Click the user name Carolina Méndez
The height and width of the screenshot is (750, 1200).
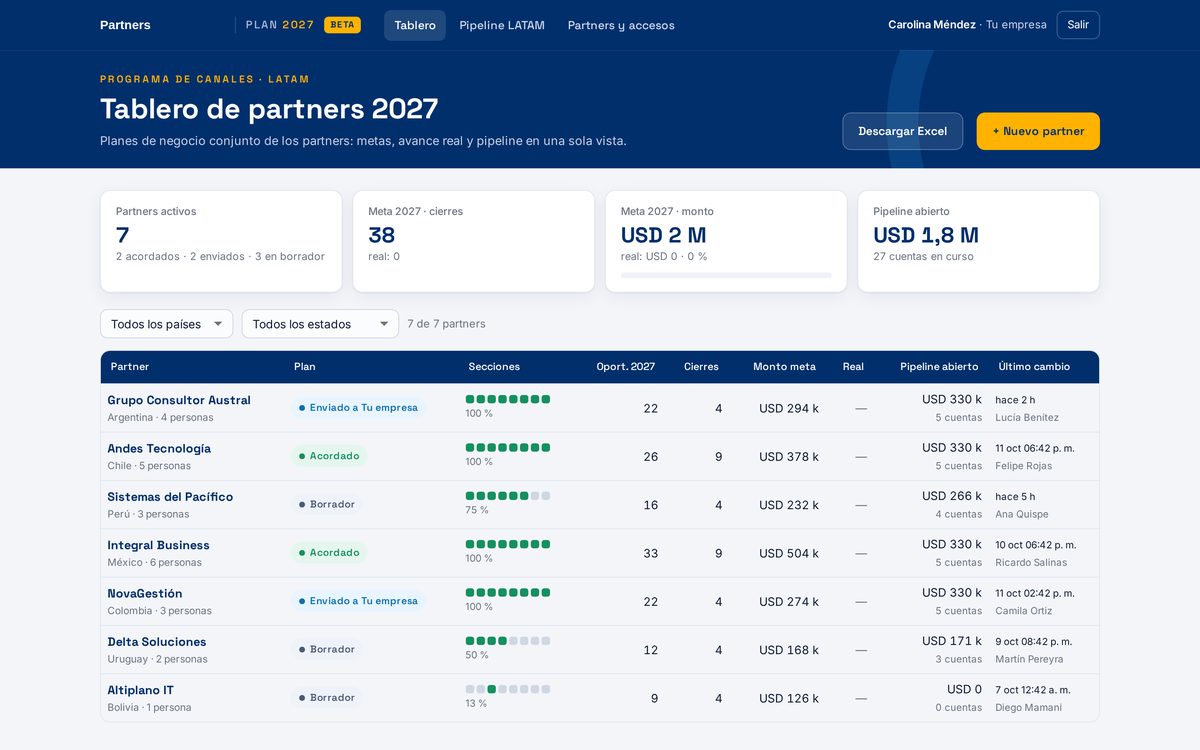tap(932, 25)
